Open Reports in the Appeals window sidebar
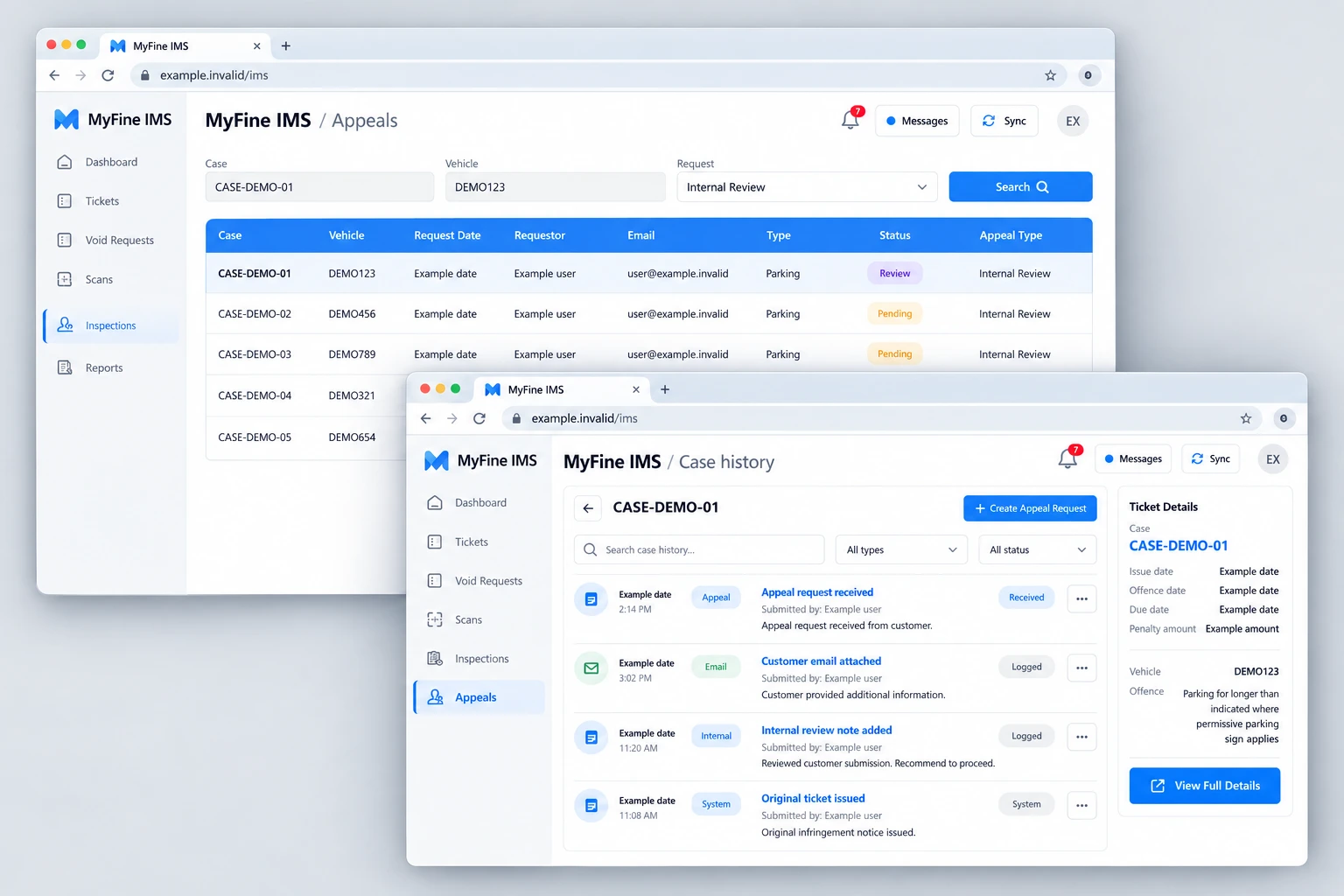Image resolution: width=1344 pixels, height=896 pixels. coord(111,367)
